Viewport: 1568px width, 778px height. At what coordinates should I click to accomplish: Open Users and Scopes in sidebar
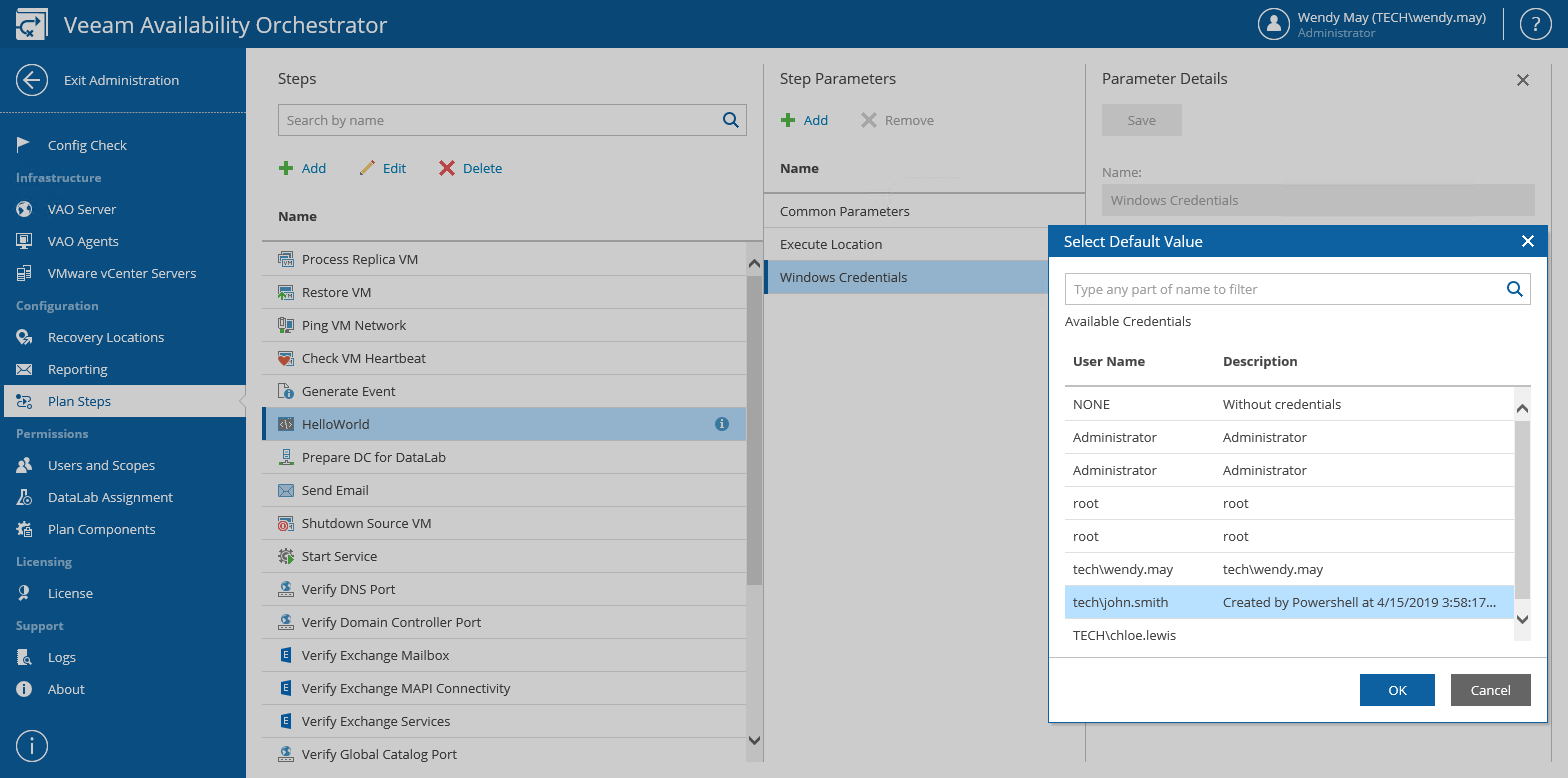coord(101,465)
